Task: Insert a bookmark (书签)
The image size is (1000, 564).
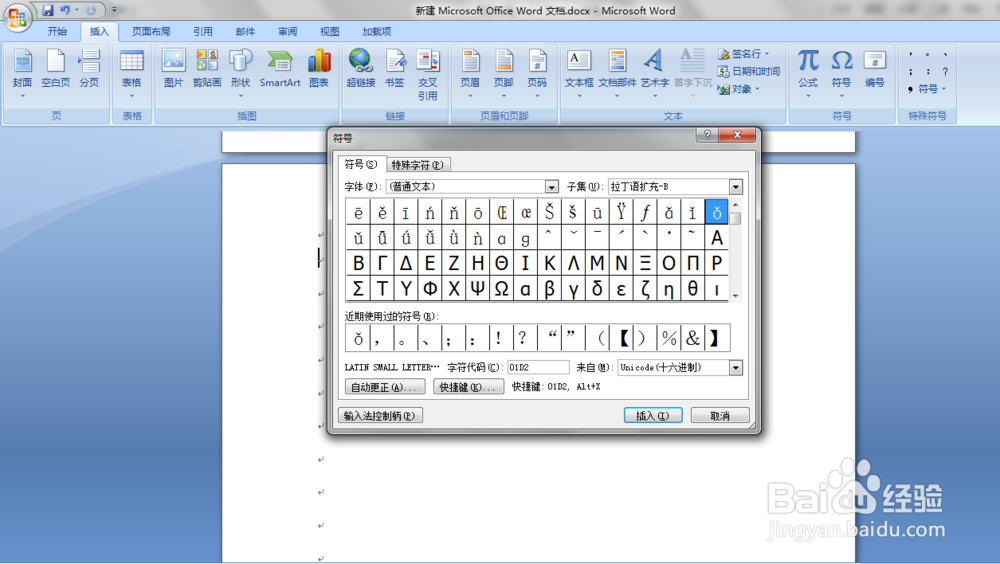Action: [x=395, y=69]
